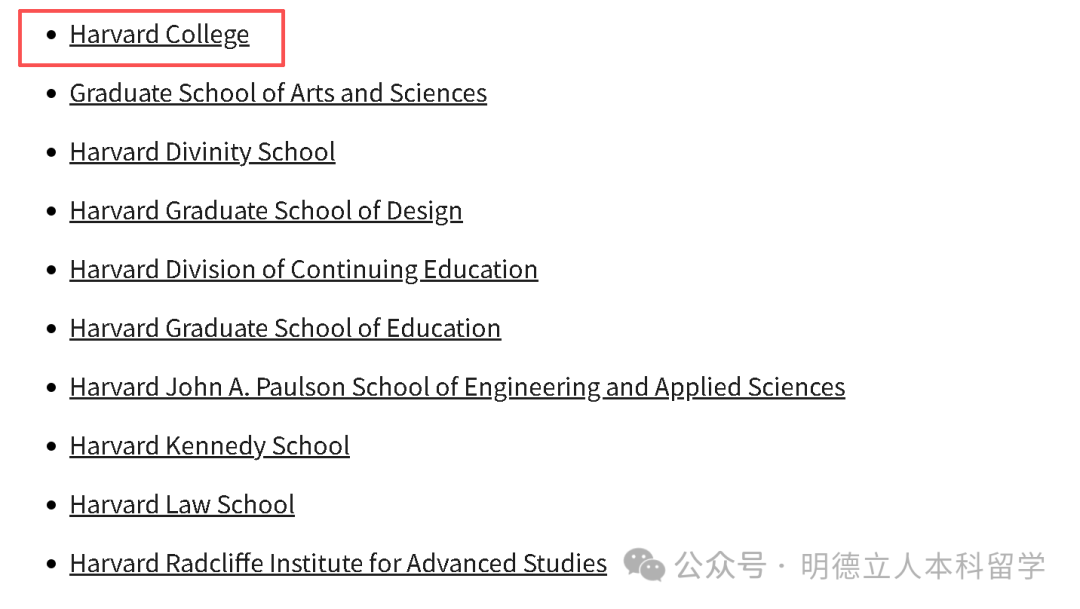Open the Harvard Divinity School link

coord(202,153)
